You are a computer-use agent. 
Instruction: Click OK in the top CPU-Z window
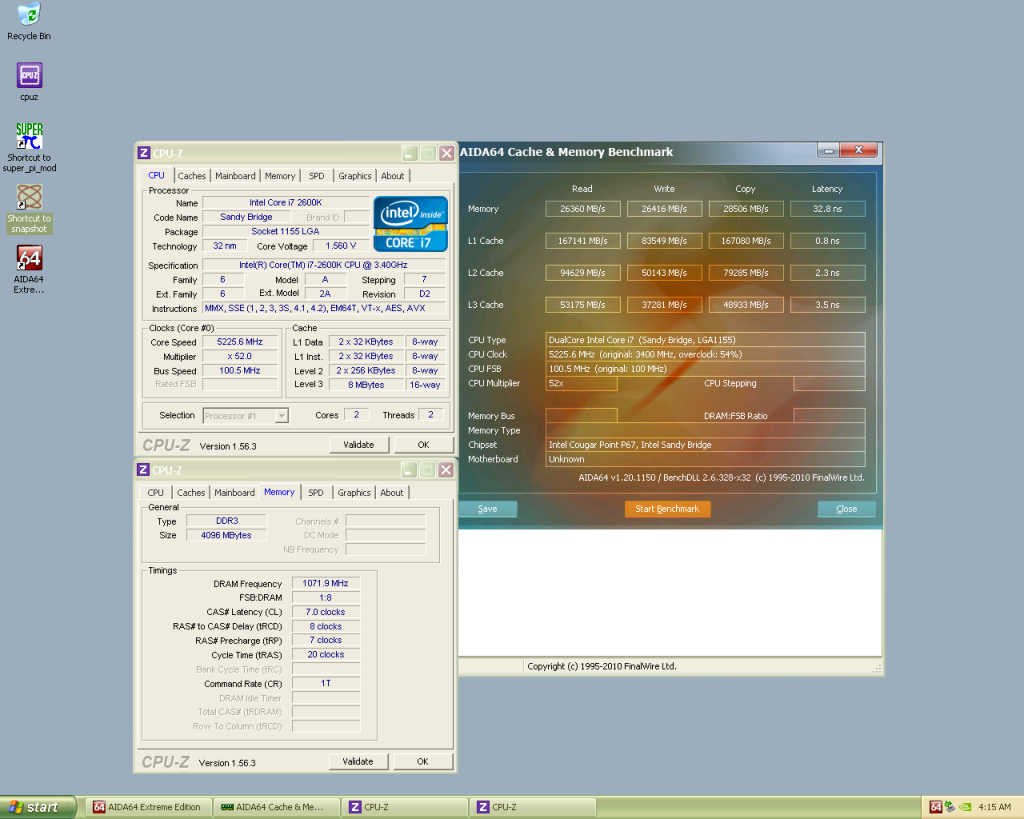pyautogui.click(x=423, y=445)
